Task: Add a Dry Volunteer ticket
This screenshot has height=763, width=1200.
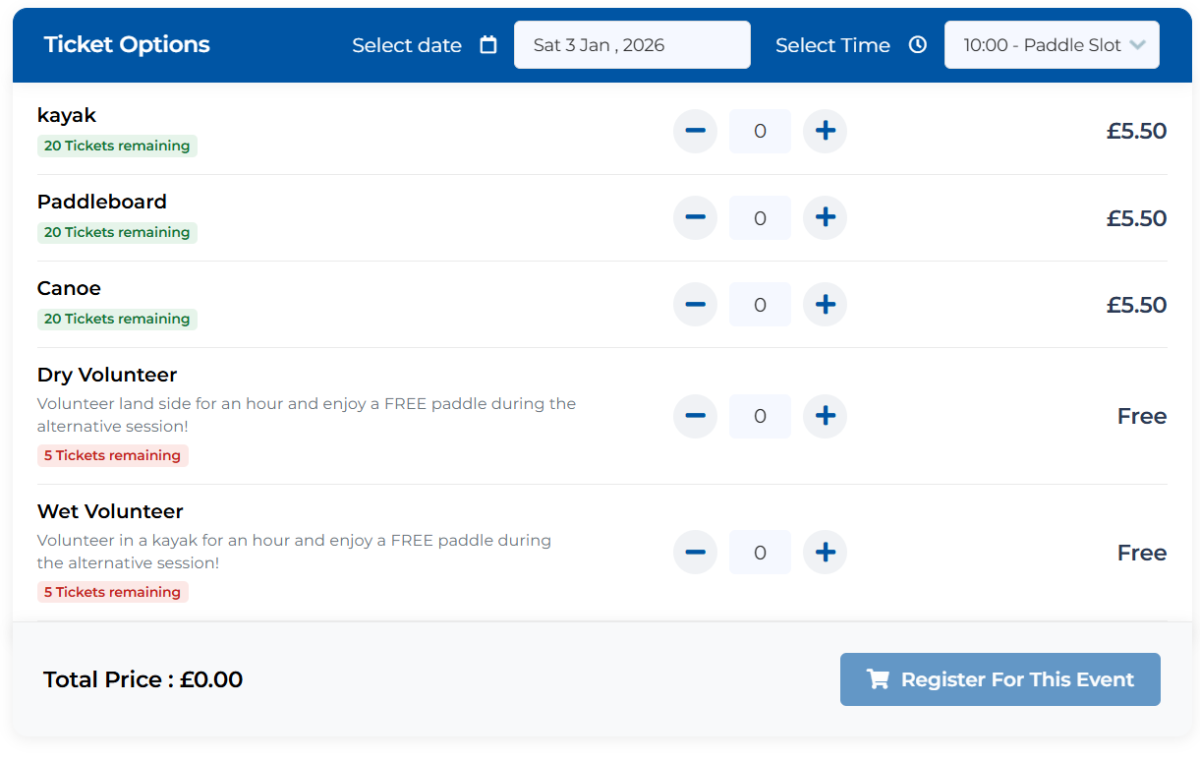Action: pos(825,416)
